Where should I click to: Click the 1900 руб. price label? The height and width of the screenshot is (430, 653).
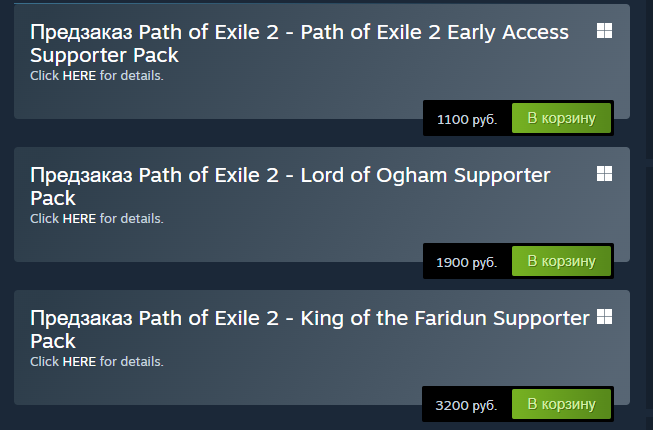[x=467, y=263]
